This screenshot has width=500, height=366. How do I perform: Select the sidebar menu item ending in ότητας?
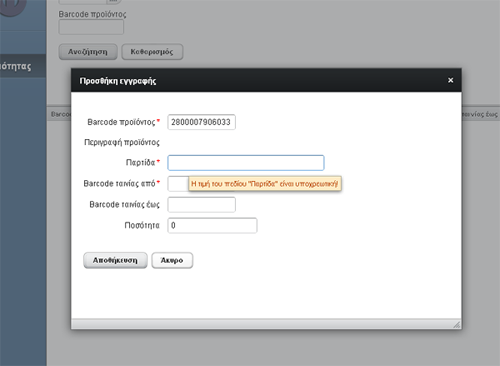click(23, 66)
